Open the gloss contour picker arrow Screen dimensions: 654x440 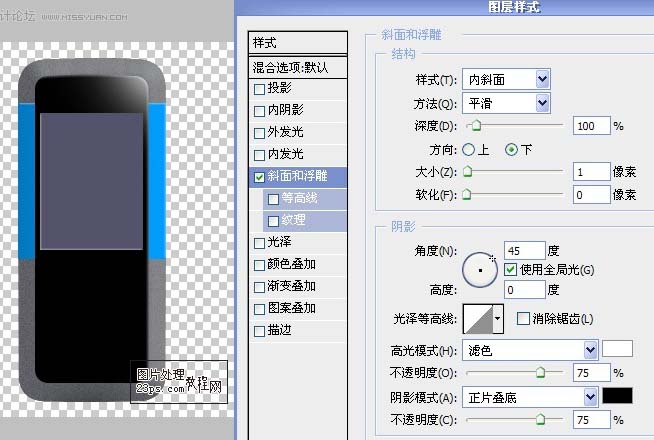point(498,320)
